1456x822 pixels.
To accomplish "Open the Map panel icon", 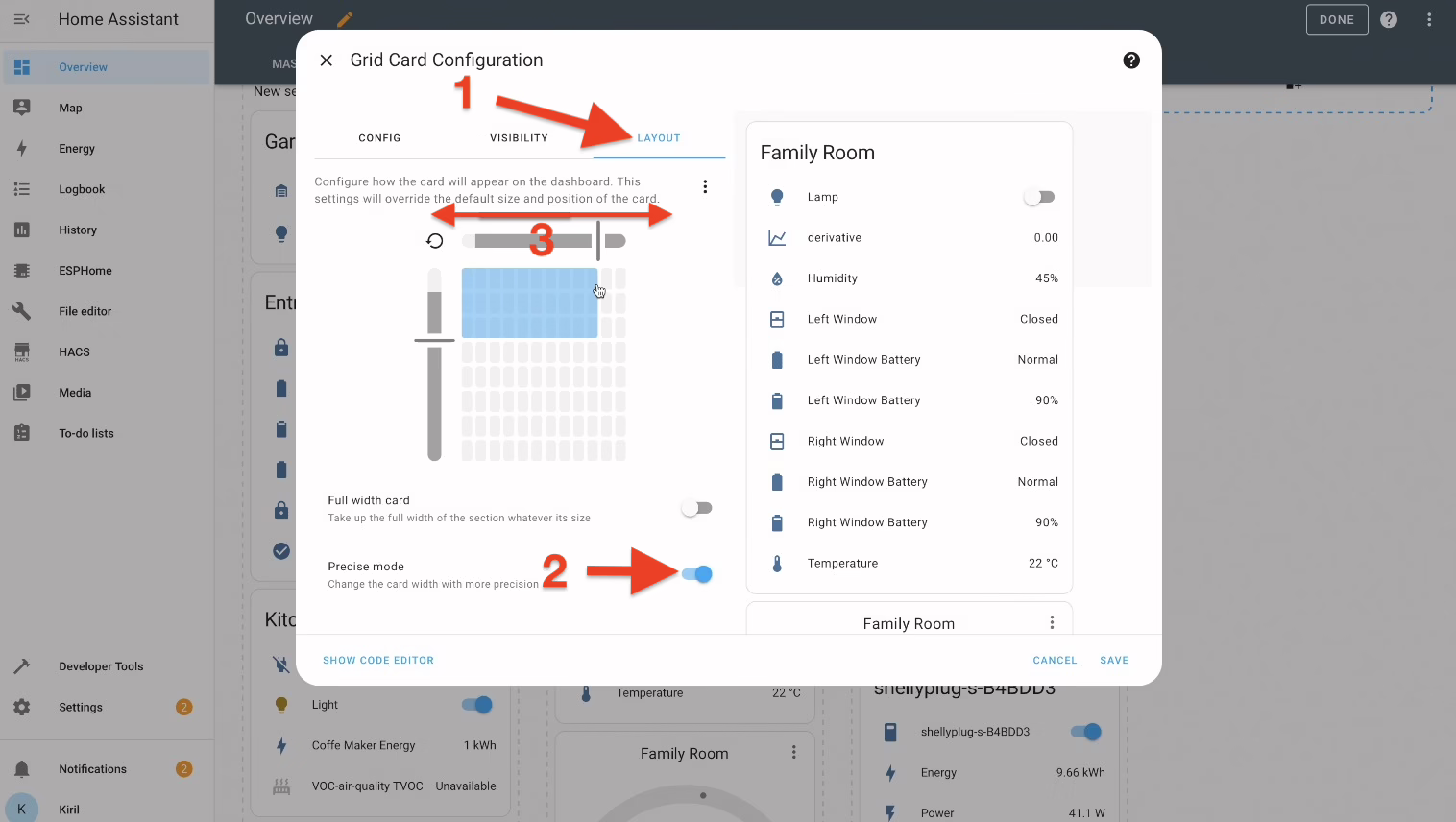I will pos(22,108).
